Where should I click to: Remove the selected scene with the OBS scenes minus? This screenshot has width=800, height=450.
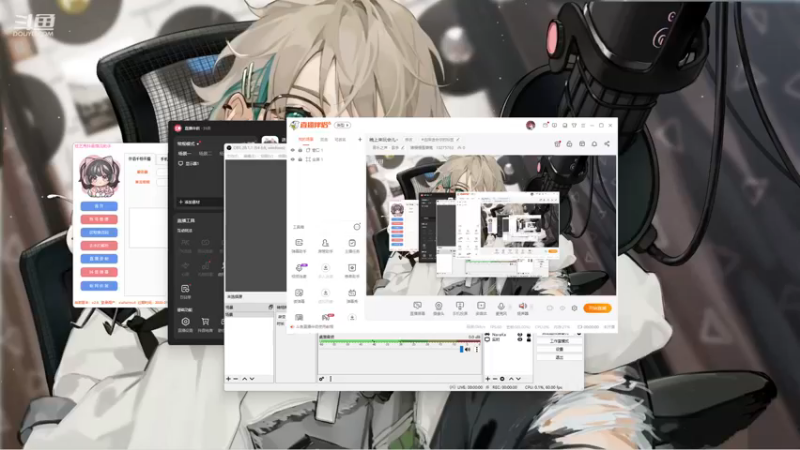pyautogui.click(x=236, y=379)
